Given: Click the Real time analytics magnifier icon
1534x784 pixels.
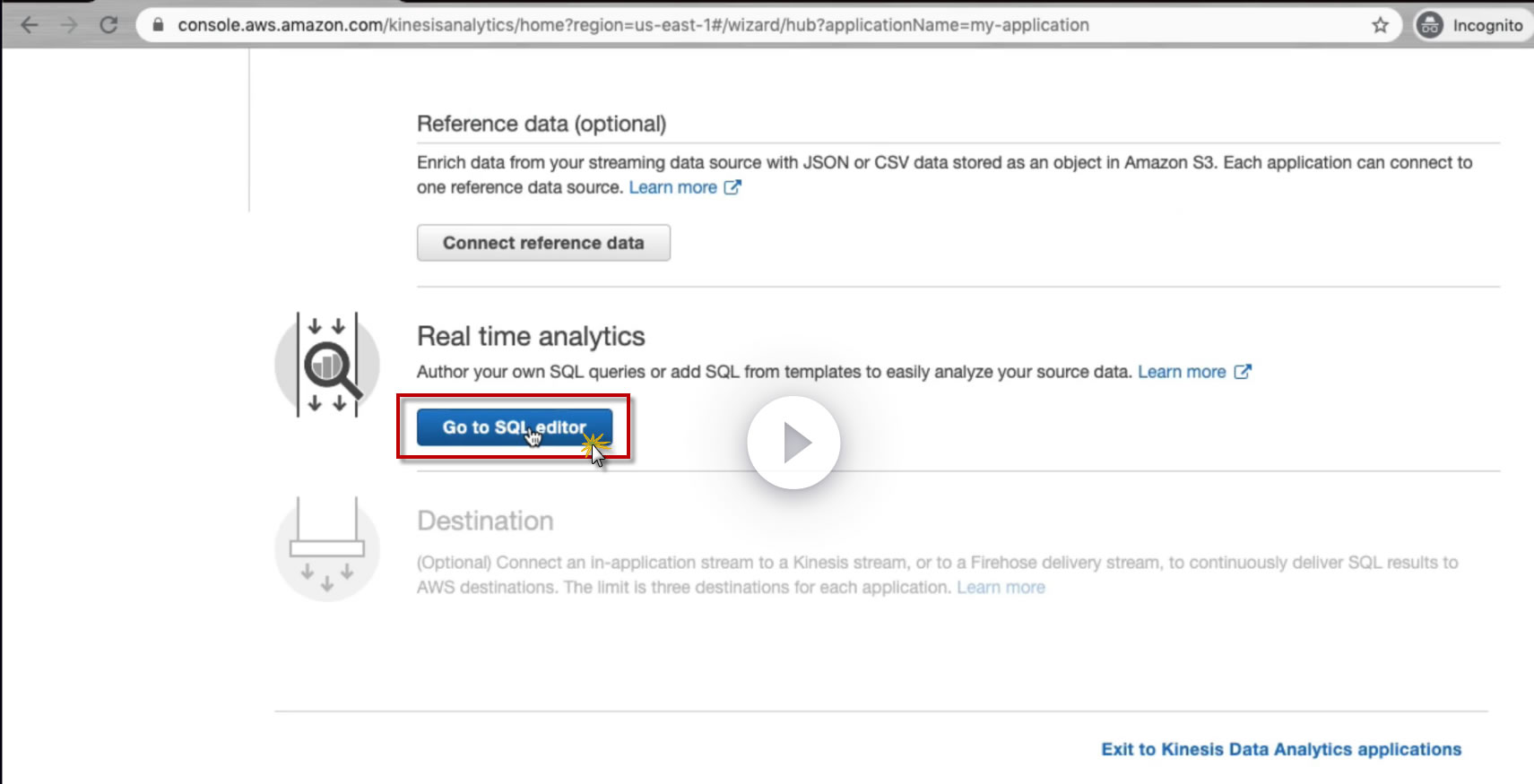Looking at the screenshot, I should pyautogui.click(x=328, y=365).
